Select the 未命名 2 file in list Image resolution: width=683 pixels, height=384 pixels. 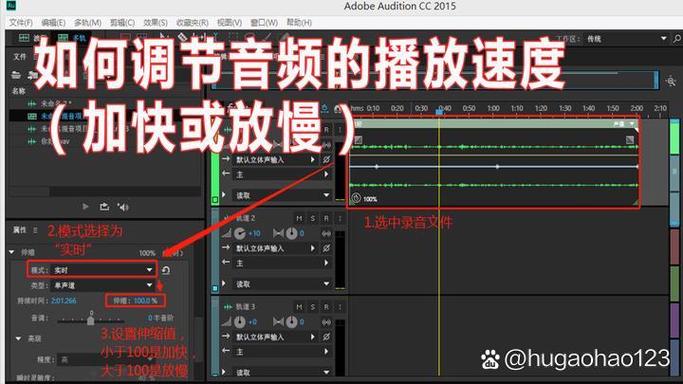(56, 104)
